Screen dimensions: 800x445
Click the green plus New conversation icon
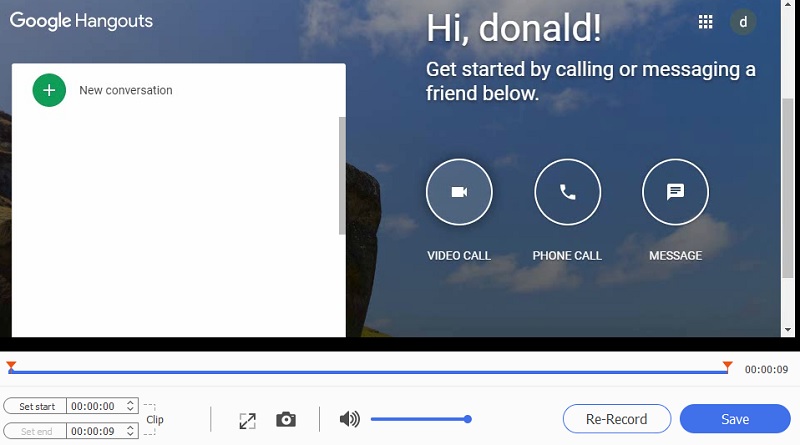[x=49, y=90]
